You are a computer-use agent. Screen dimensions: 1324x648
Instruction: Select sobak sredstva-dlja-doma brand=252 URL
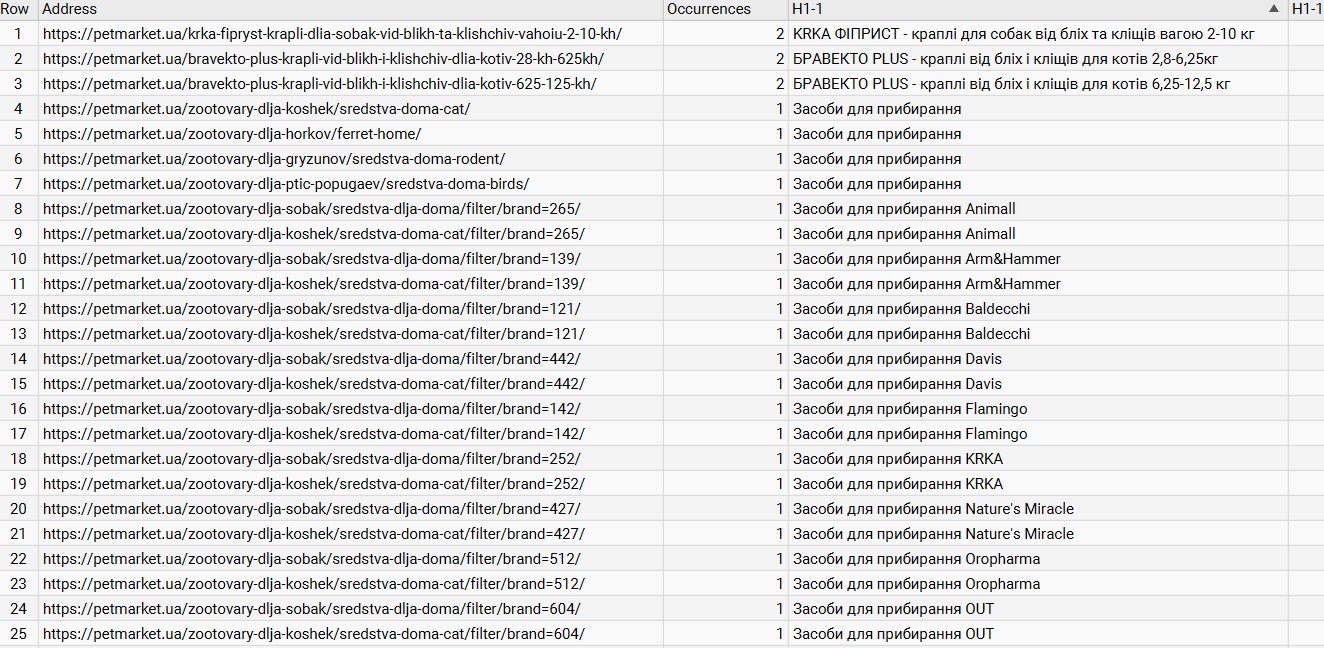pyautogui.click(x=350, y=458)
